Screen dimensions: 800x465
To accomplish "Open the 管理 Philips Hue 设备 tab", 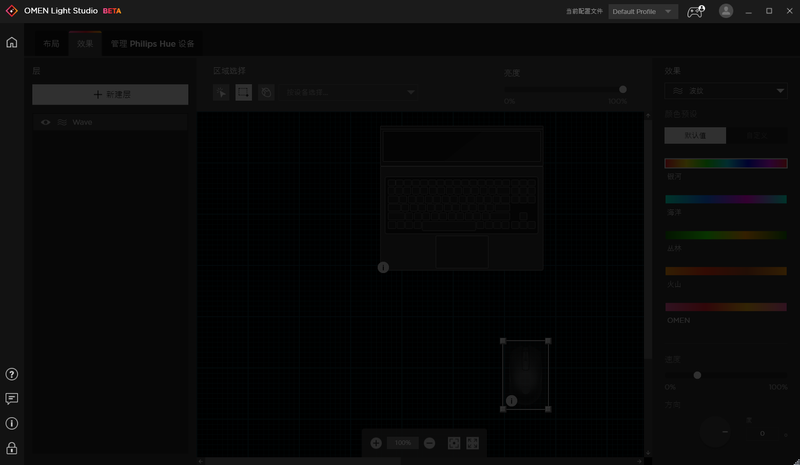I will (x=152, y=44).
